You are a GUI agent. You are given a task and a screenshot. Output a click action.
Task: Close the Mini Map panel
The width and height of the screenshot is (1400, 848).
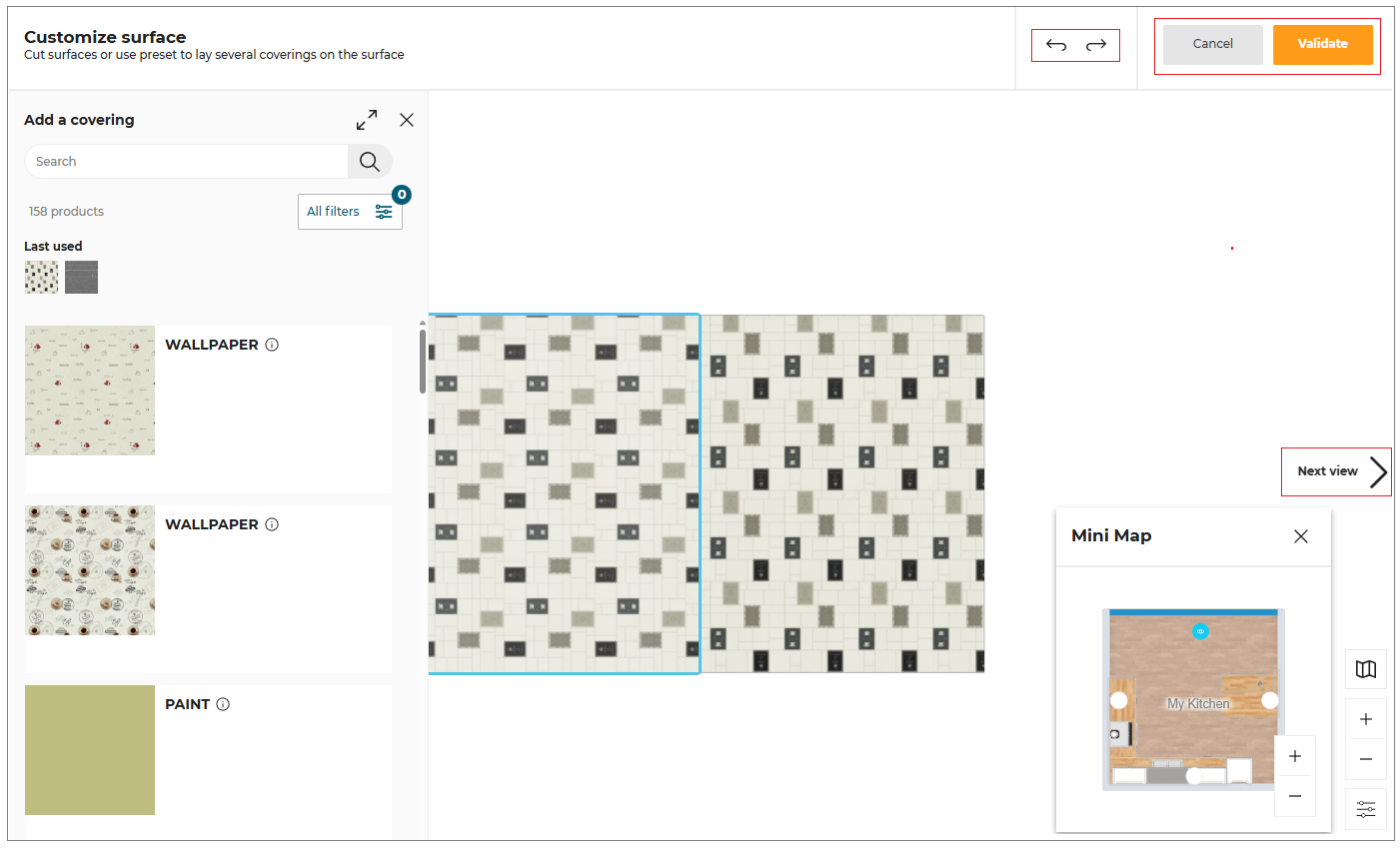click(x=1301, y=536)
